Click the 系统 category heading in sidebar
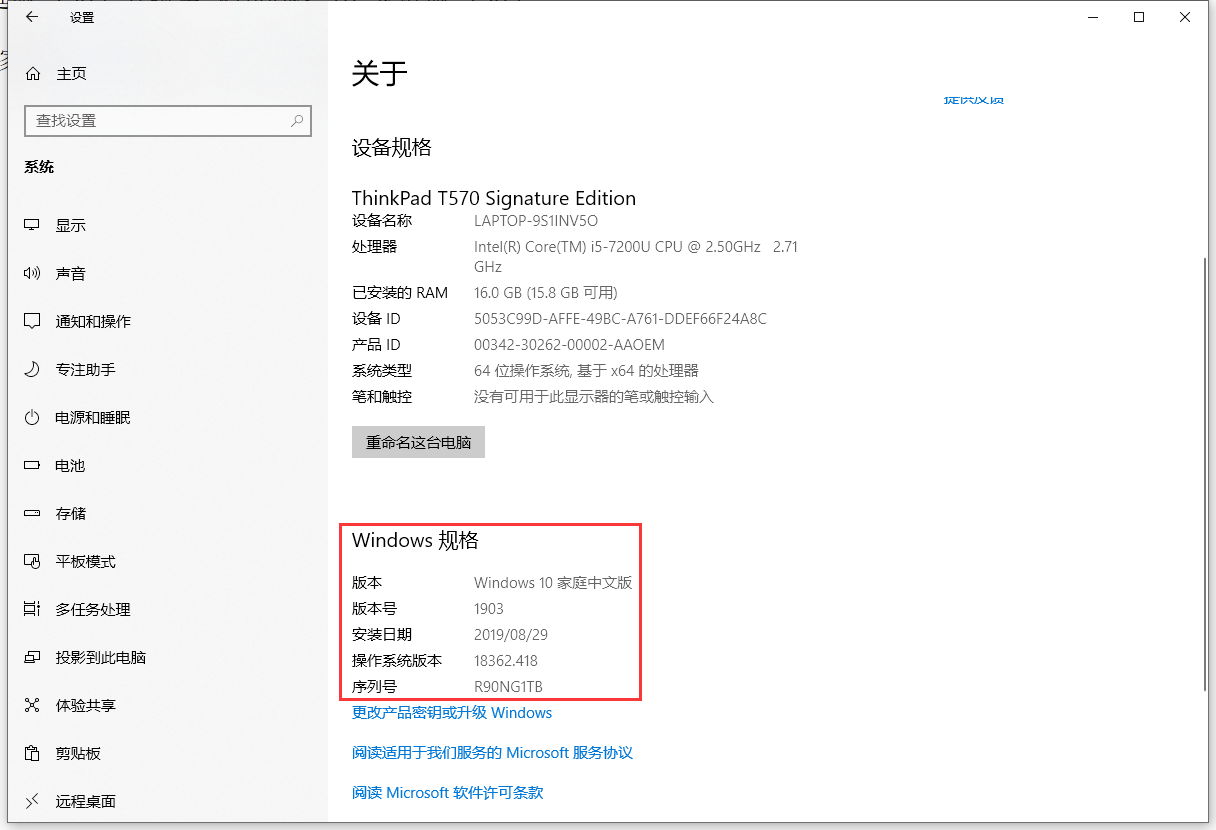The height and width of the screenshot is (830, 1216). 39,167
